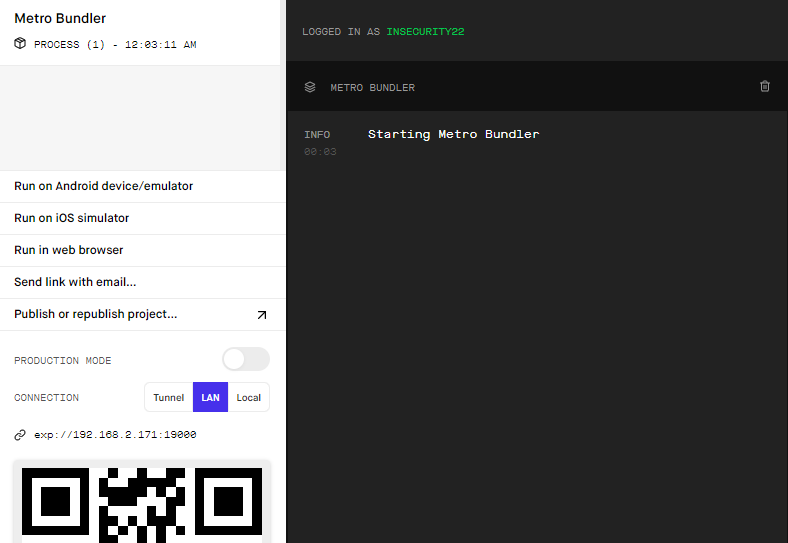Screen dimensions: 788x543
Task: Click the link icon beside exp URL
Action: pos(20,435)
